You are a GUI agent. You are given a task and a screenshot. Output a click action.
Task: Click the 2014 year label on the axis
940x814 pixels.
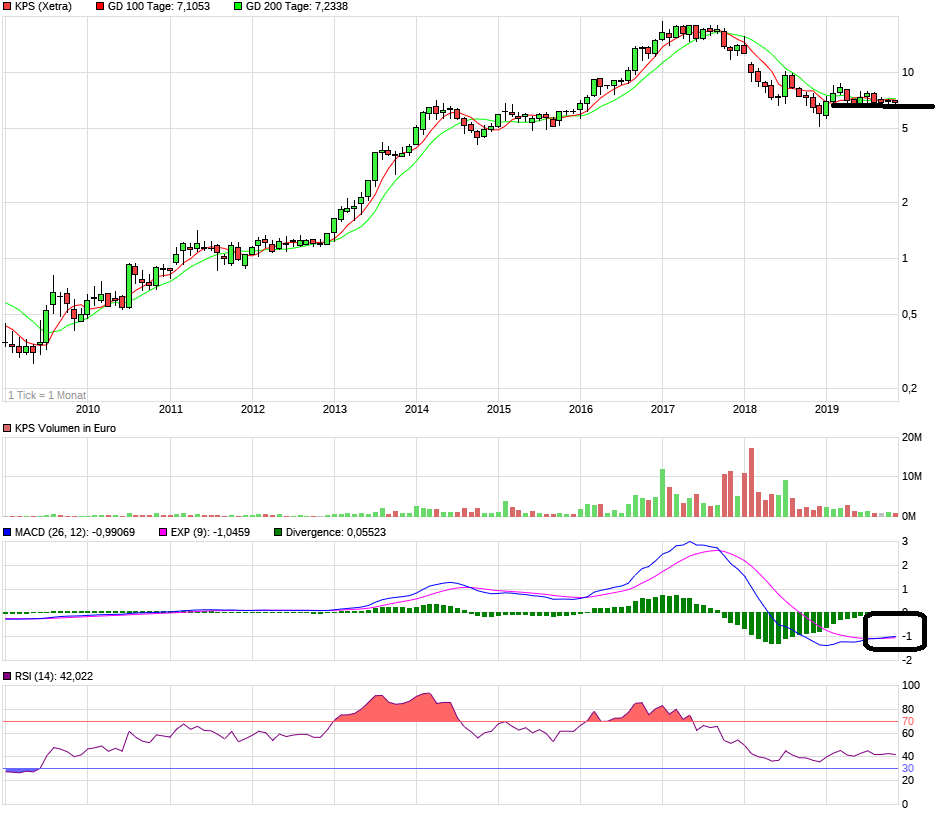(417, 409)
